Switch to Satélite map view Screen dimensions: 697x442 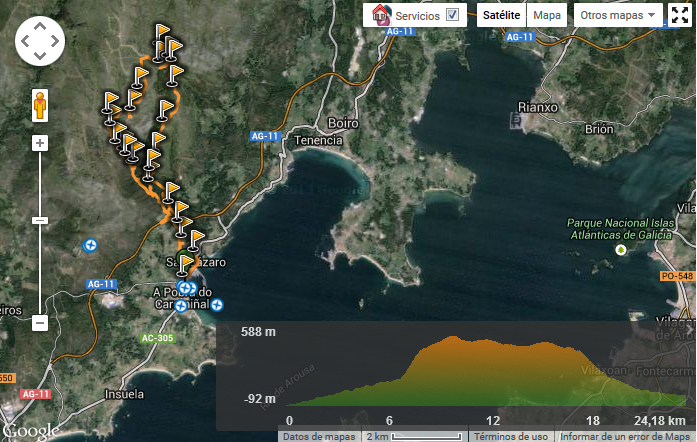(x=501, y=15)
